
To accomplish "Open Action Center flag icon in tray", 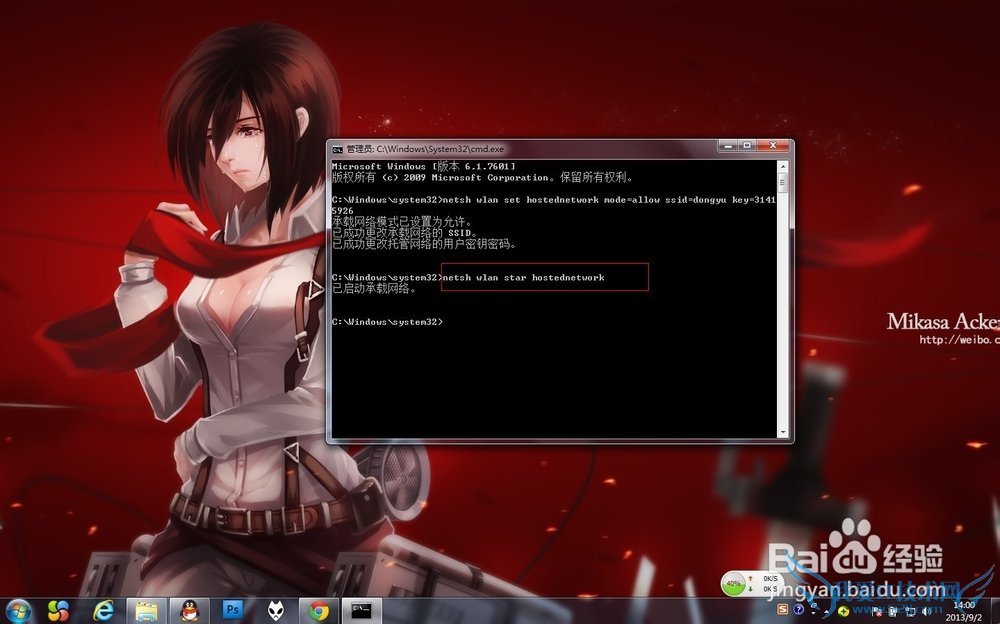I will [877, 612].
